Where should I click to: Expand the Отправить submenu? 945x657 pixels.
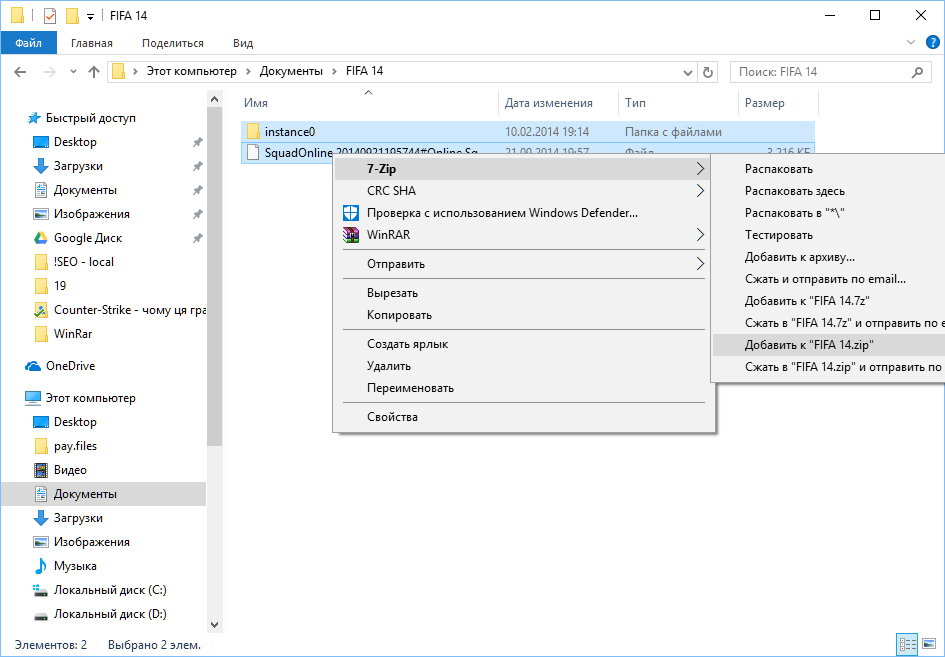click(x=700, y=263)
